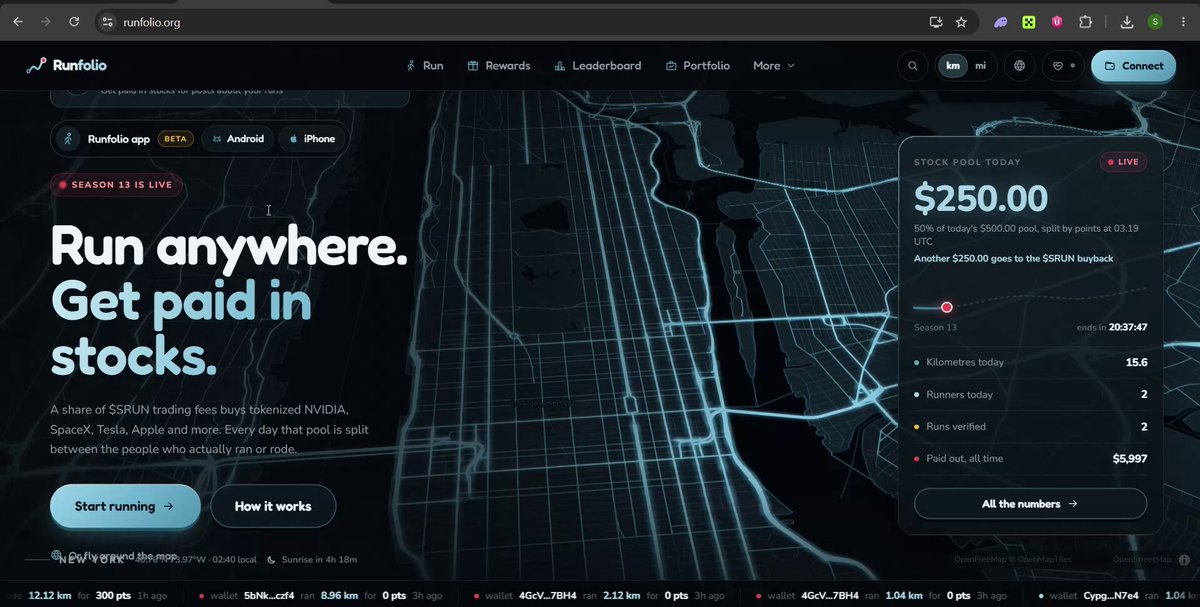Click the Start running button

(x=125, y=506)
